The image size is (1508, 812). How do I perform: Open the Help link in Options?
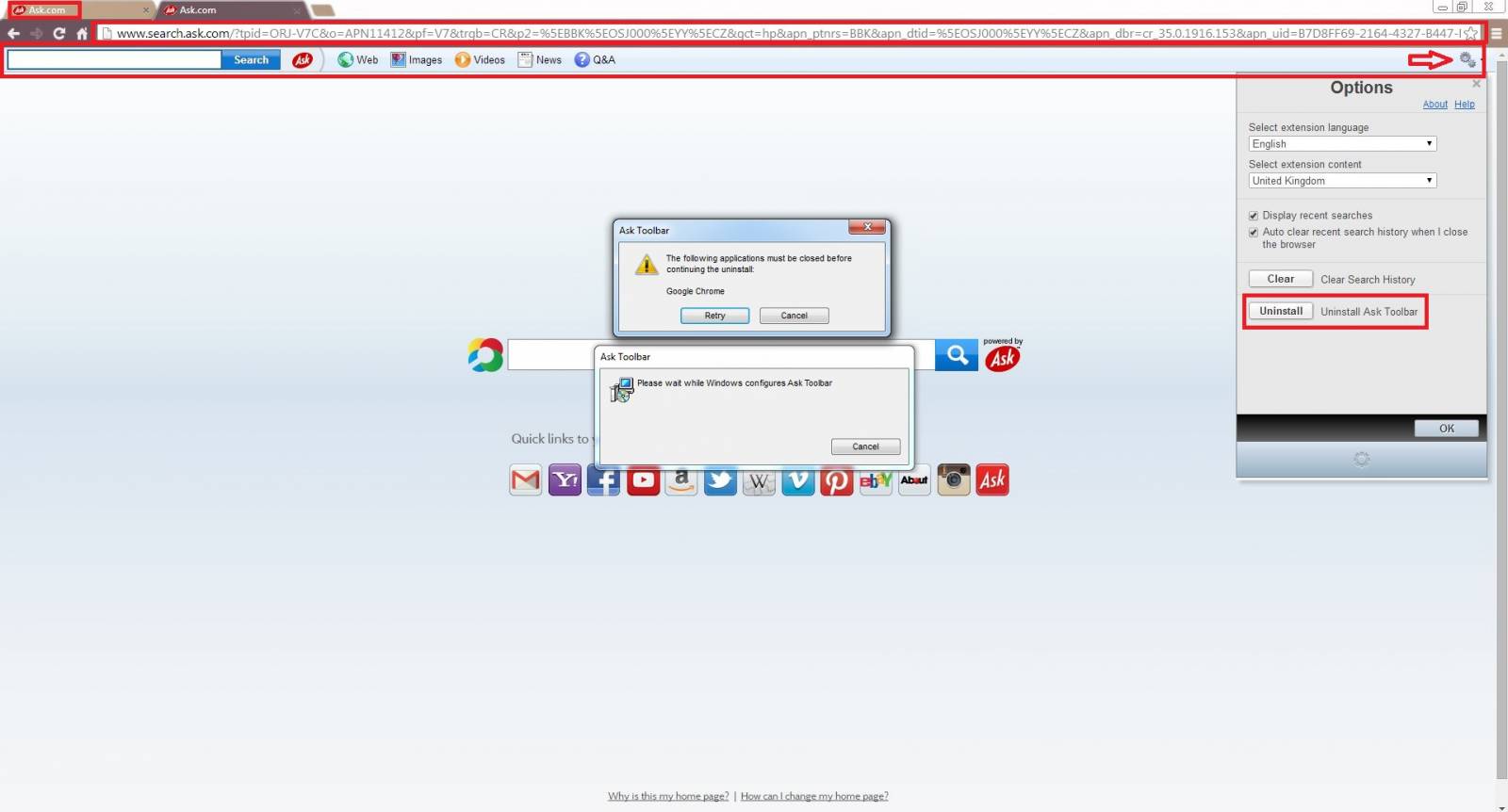[x=1464, y=105]
